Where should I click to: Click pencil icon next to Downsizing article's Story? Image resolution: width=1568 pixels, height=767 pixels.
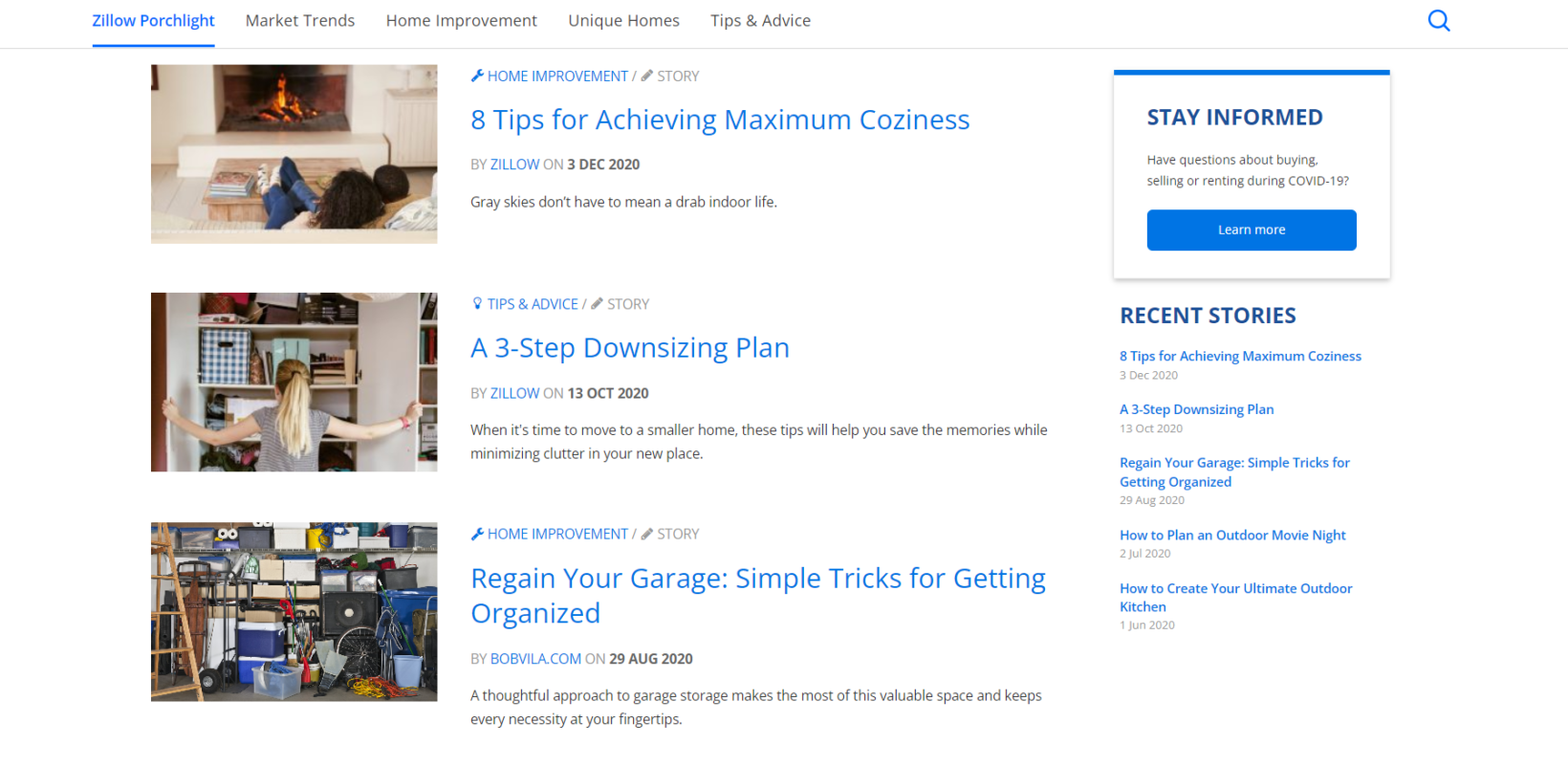coord(598,303)
